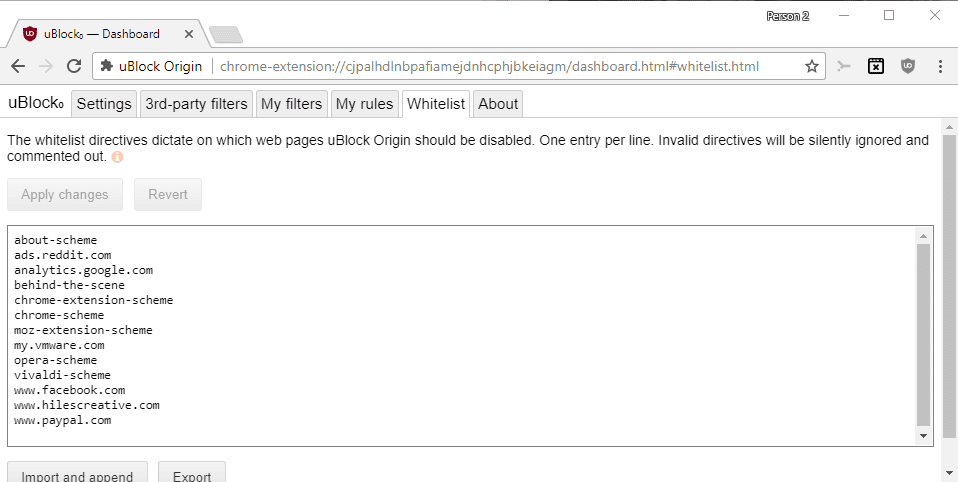Click the 'about-scheme' whitelist line
The height and width of the screenshot is (482, 958).
[x=56, y=240]
